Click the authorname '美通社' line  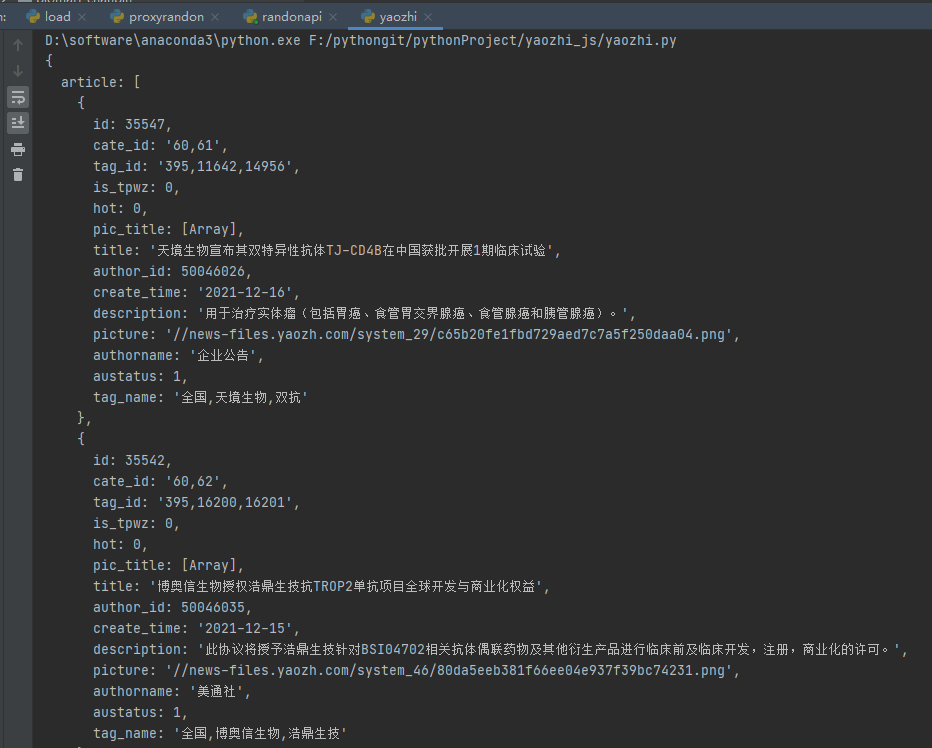tap(172, 692)
